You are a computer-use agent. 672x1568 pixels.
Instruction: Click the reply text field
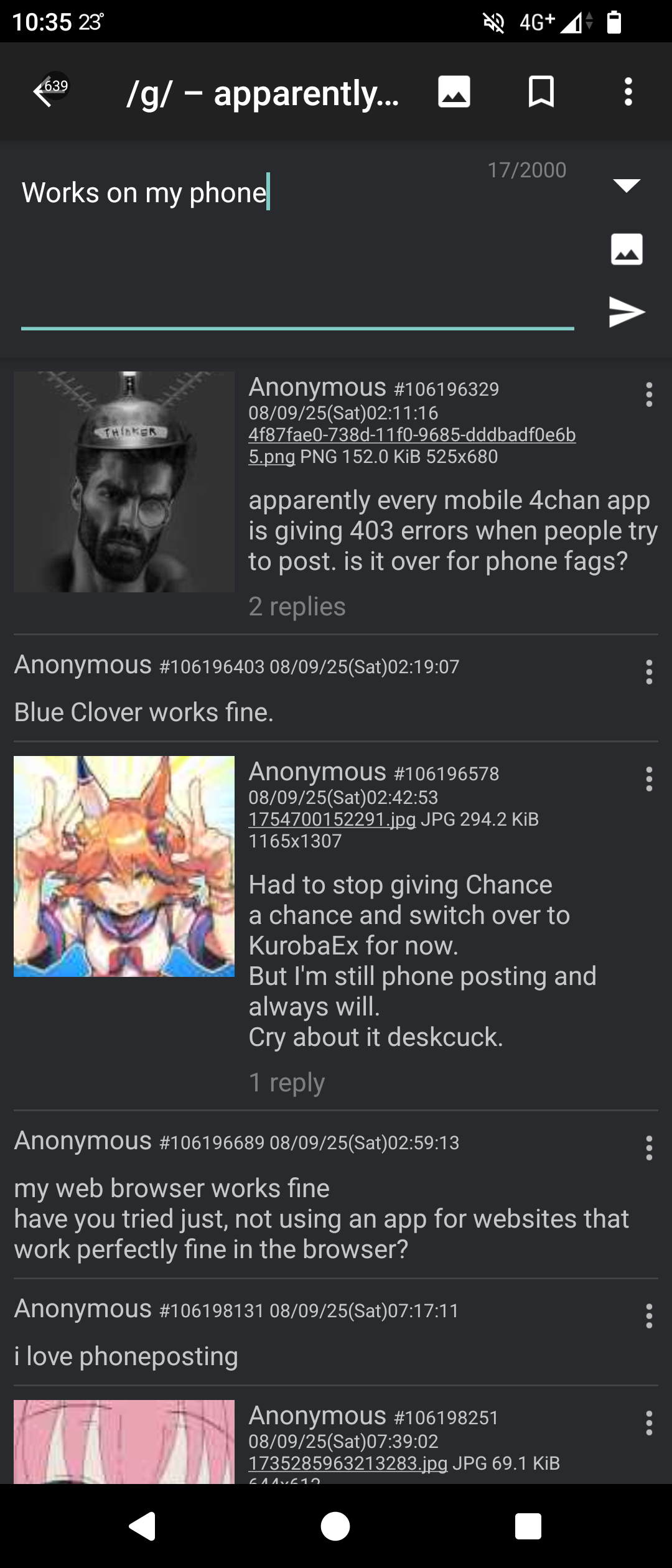click(297, 249)
